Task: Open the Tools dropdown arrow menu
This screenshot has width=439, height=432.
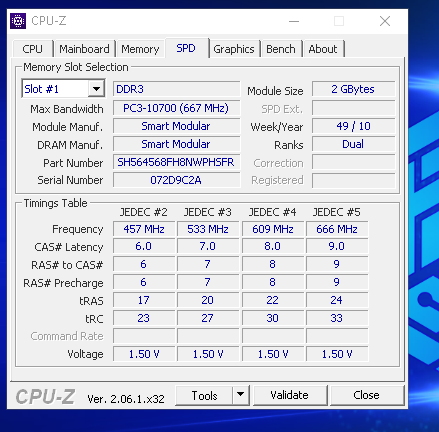Action: (241, 395)
